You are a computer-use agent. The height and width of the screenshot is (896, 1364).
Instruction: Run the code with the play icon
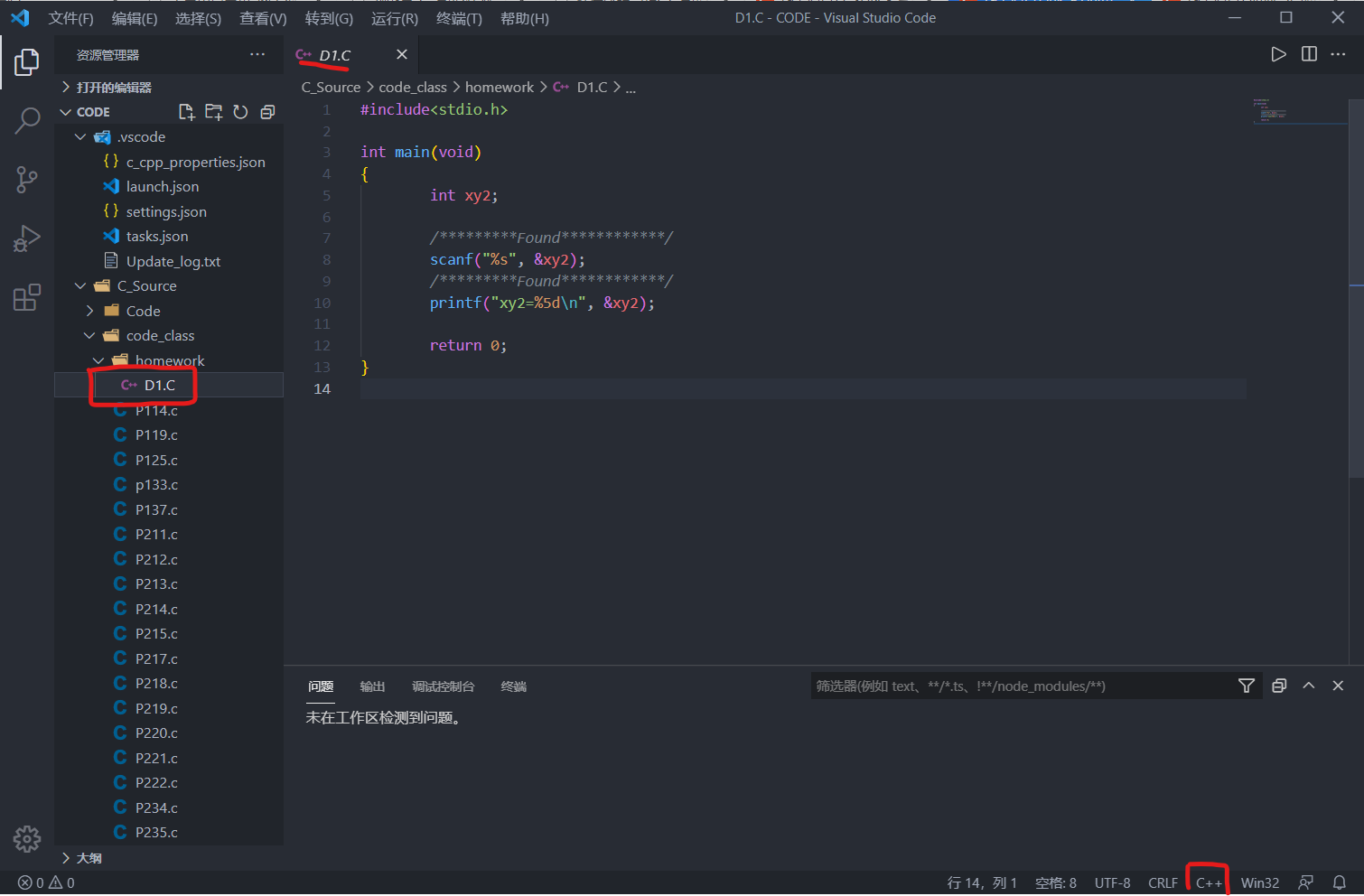click(x=1278, y=54)
